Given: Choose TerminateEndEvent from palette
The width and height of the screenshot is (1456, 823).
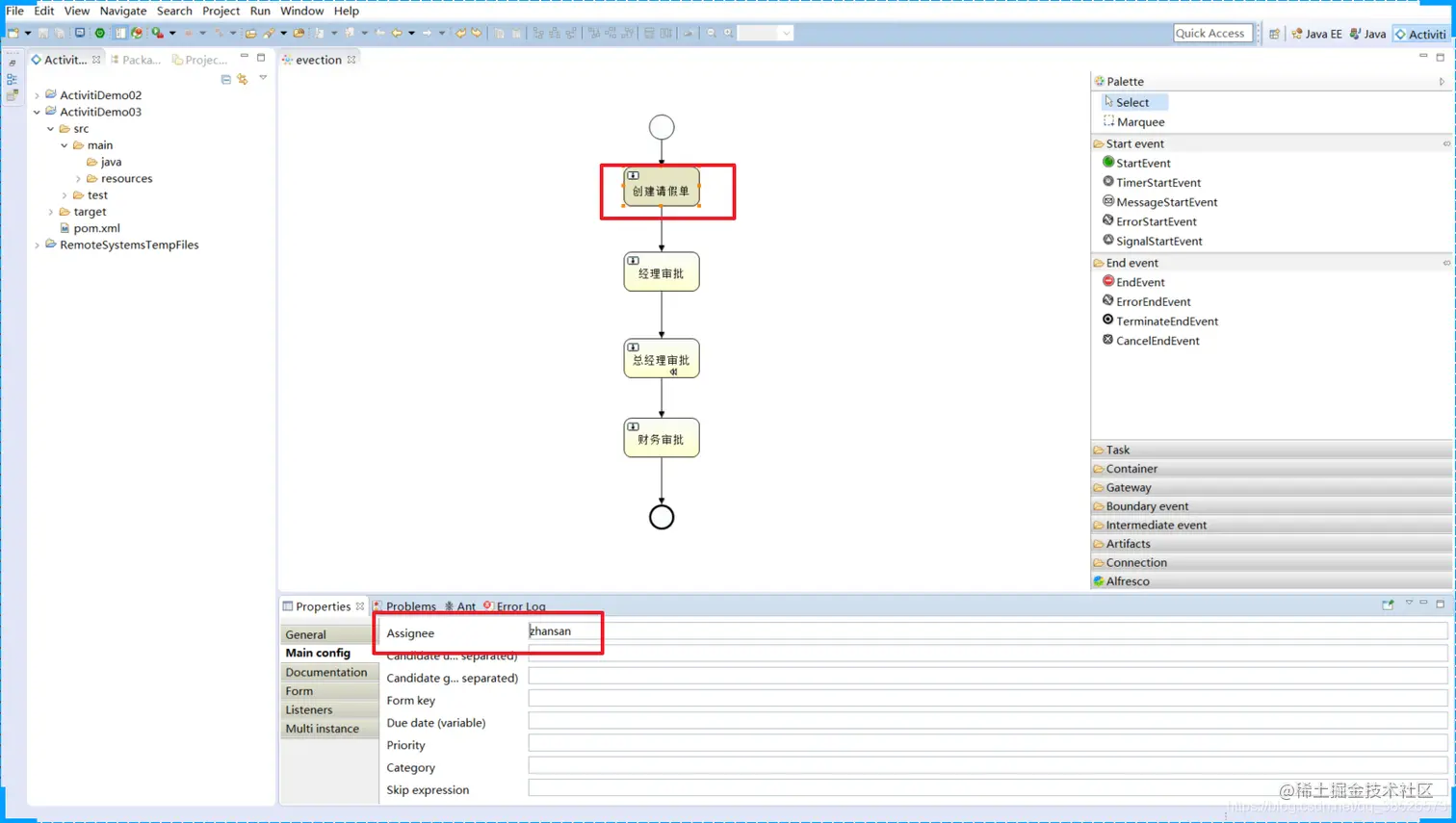Looking at the screenshot, I should pos(1159,321).
